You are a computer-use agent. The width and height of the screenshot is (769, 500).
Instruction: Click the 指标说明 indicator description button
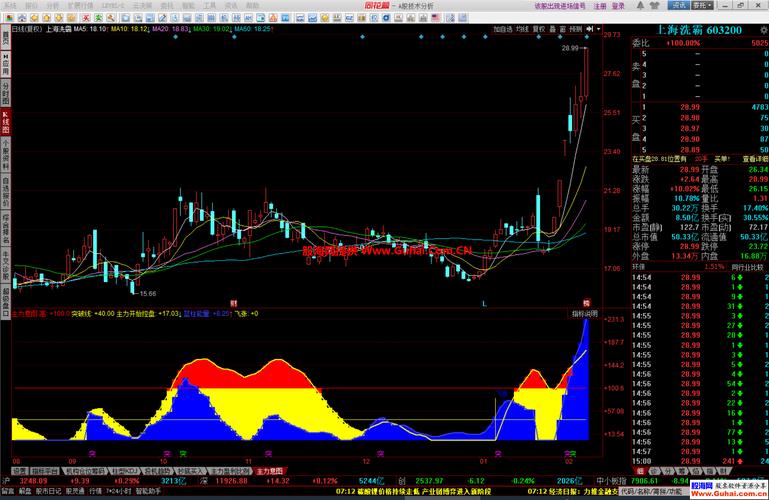pyautogui.click(x=585, y=314)
